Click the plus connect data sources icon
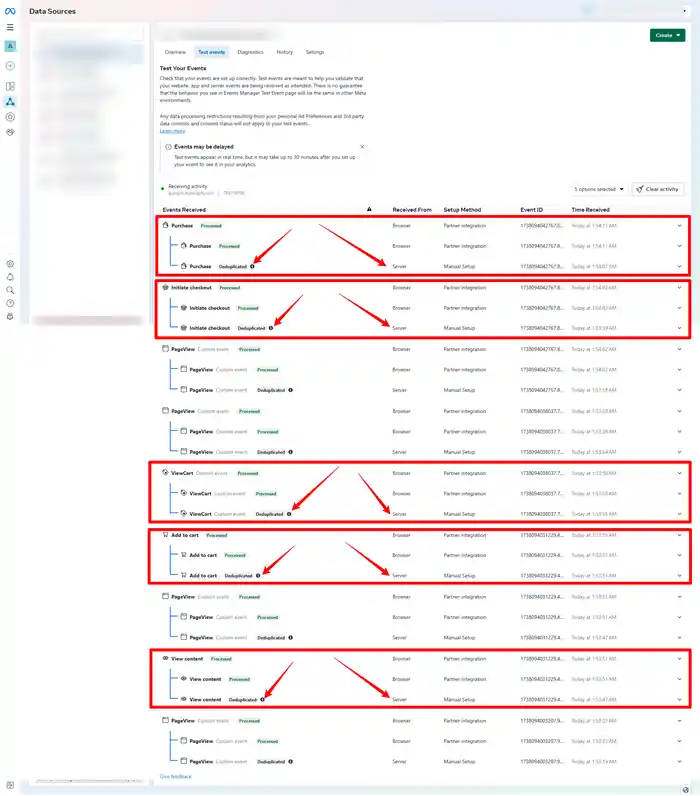This screenshot has width=700, height=796. [10, 66]
